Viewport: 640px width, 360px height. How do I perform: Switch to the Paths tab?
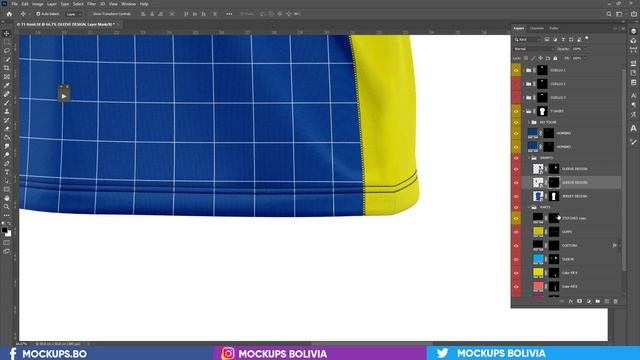pyautogui.click(x=554, y=28)
